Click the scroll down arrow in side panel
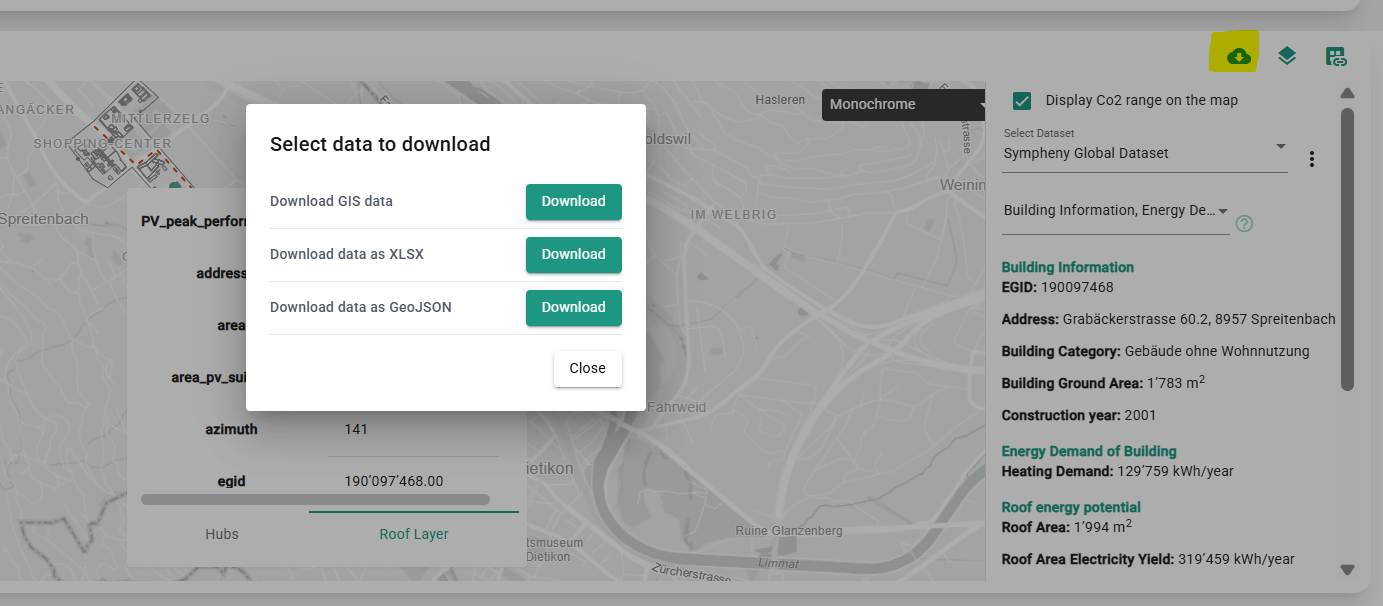 pos(1347,570)
